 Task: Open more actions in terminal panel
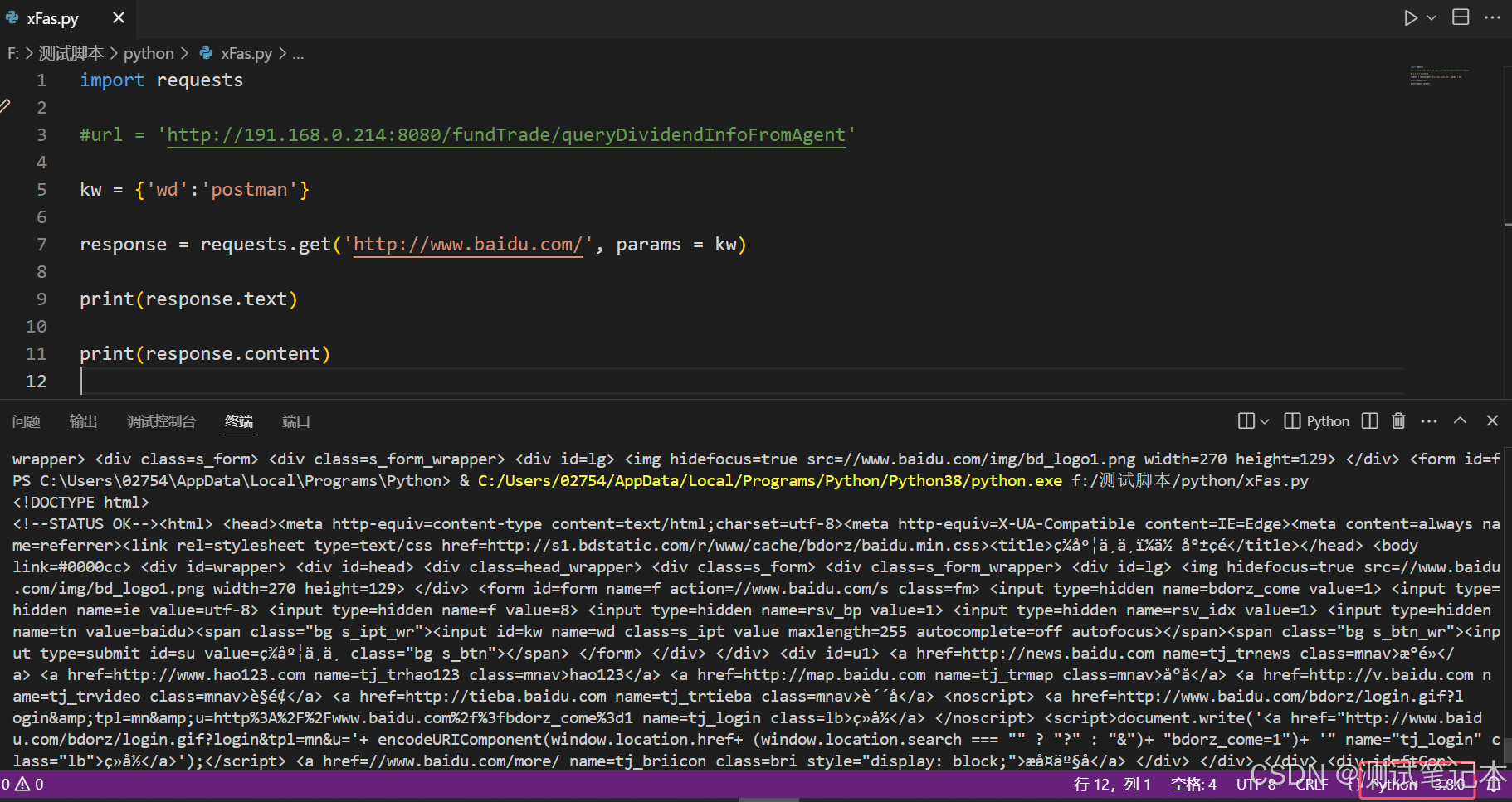1428,420
